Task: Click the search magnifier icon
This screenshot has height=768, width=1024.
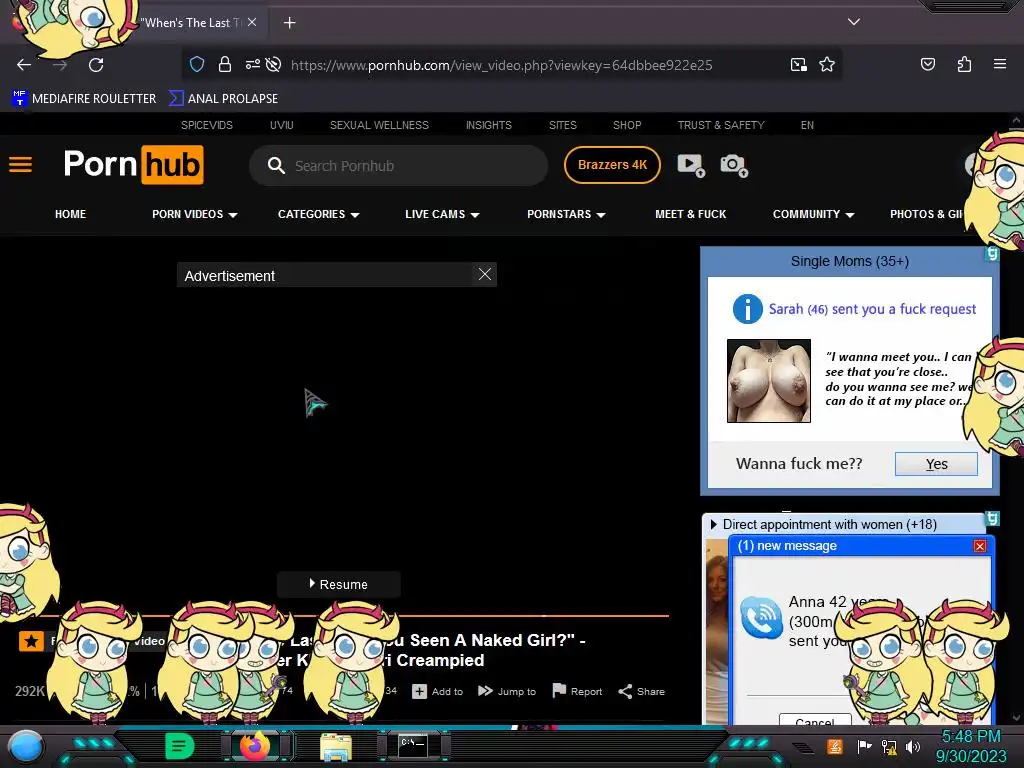Action: point(276,166)
